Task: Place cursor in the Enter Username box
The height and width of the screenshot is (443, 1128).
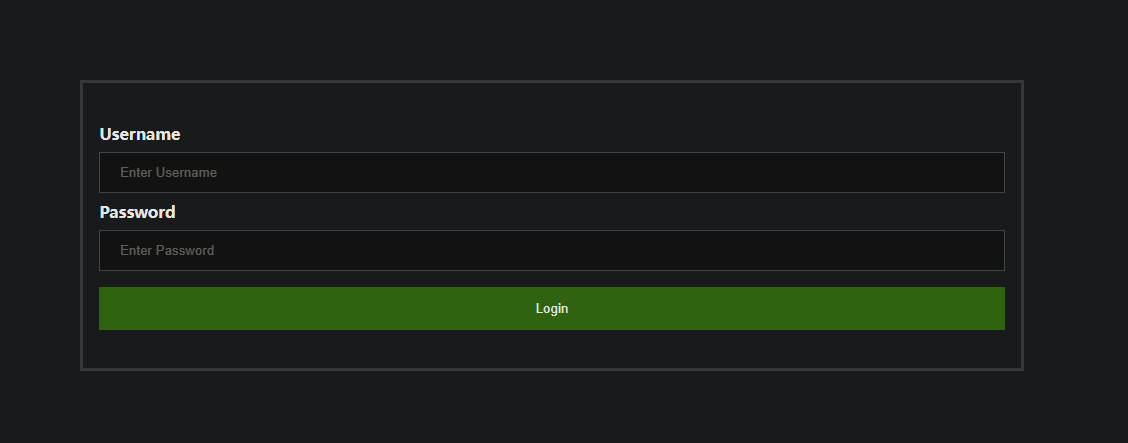Action: click(x=551, y=172)
